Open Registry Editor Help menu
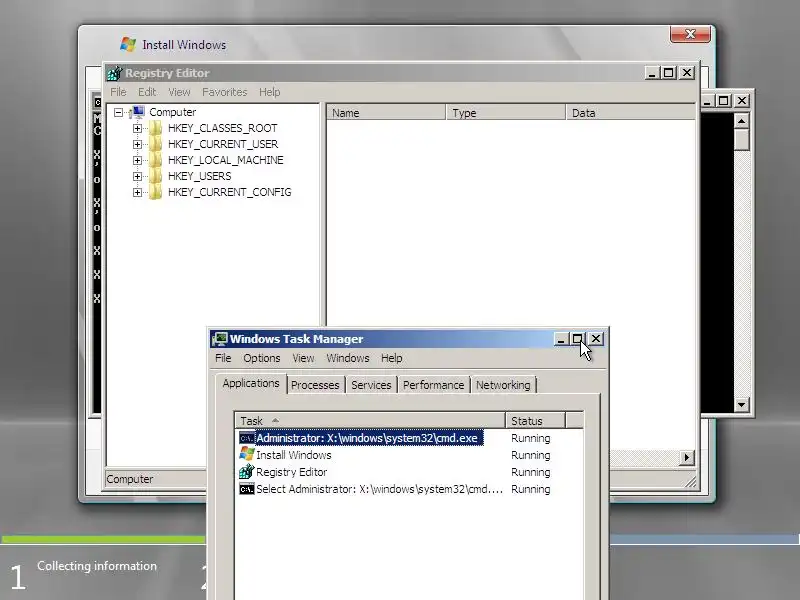The image size is (800, 600). (269, 92)
